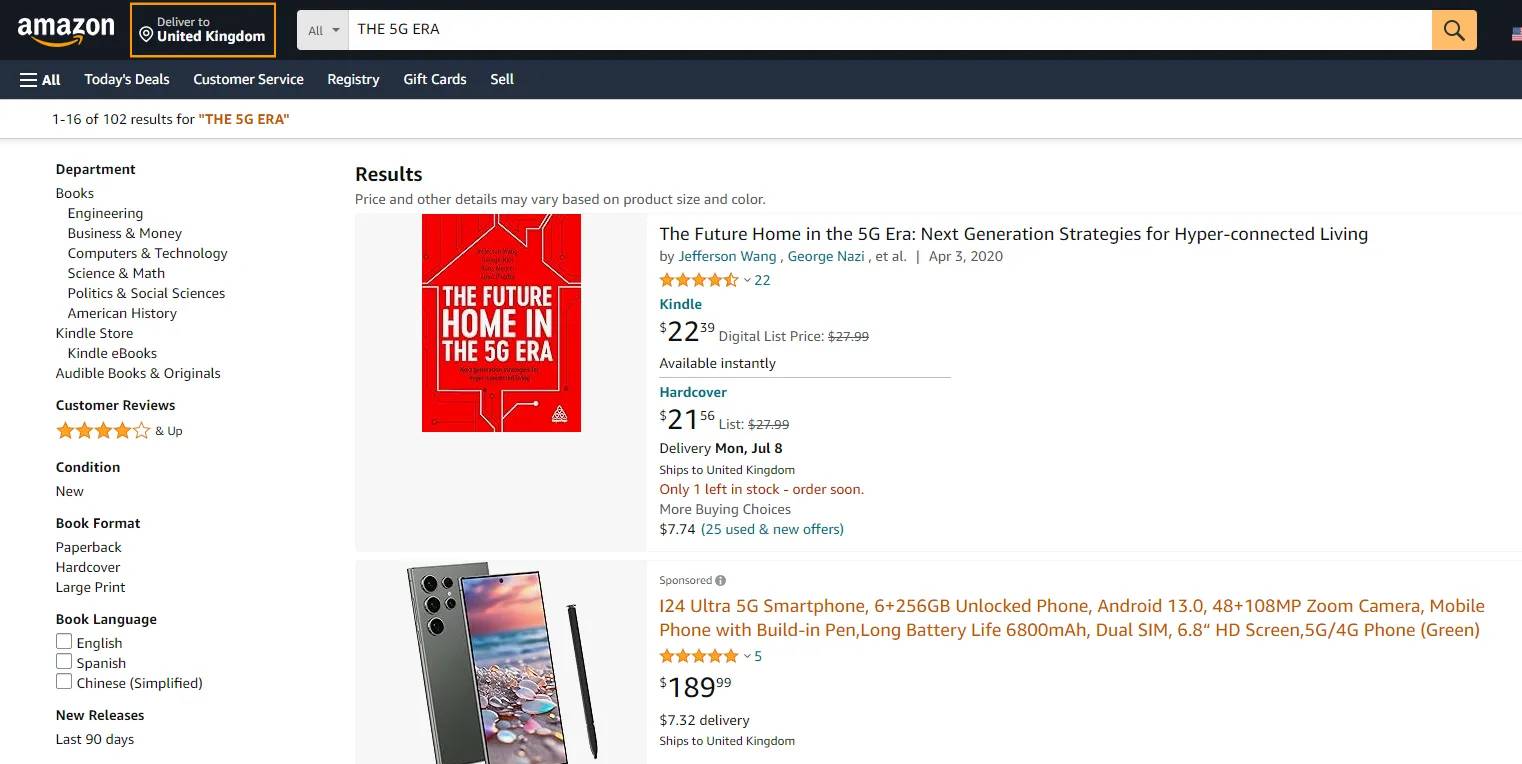Click the US flag language icon
The height and width of the screenshot is (764, 1522).
(x=1516, y=33)
